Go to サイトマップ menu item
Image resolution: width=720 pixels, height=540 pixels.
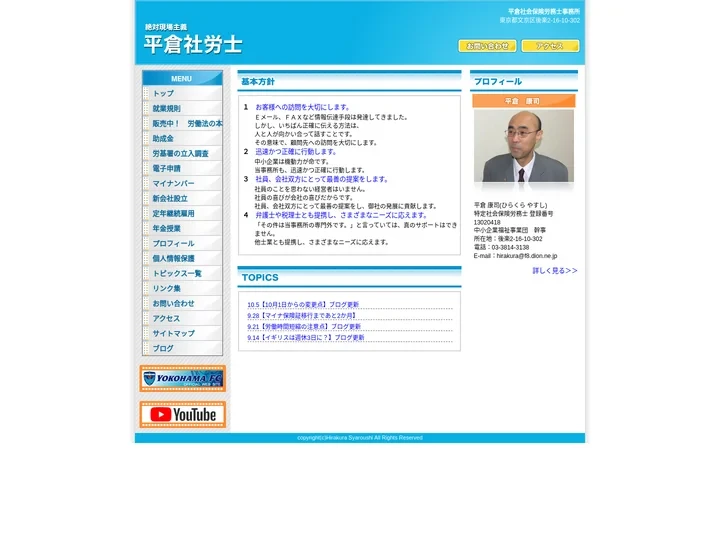pos(182,333)
